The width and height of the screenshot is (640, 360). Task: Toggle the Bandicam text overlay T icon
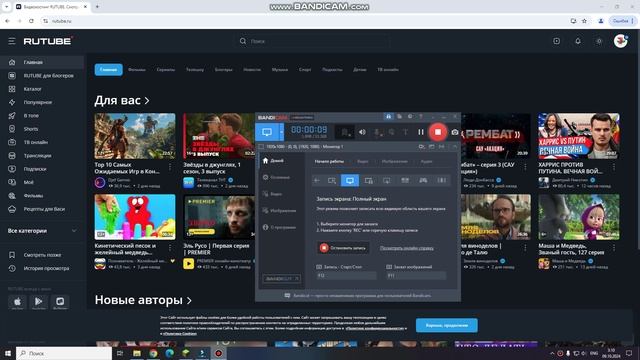[405, 132]
